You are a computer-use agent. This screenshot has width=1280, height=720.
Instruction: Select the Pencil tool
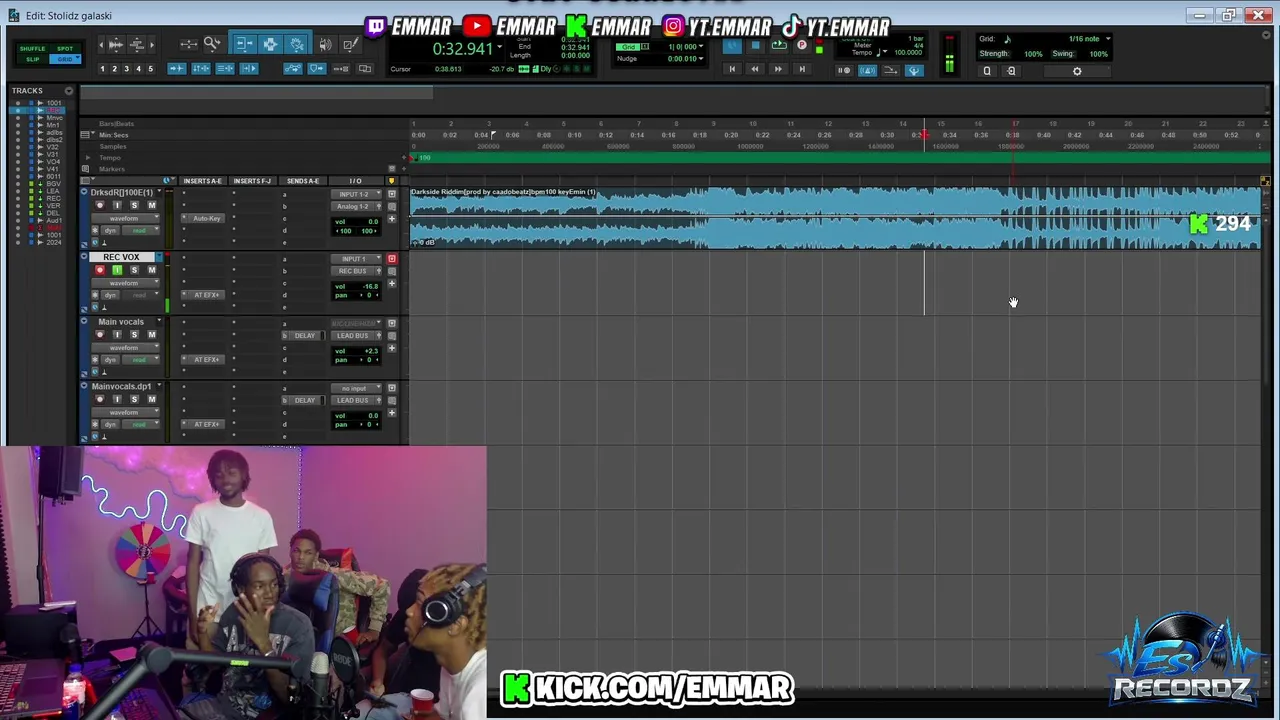[x=350, y=44]
